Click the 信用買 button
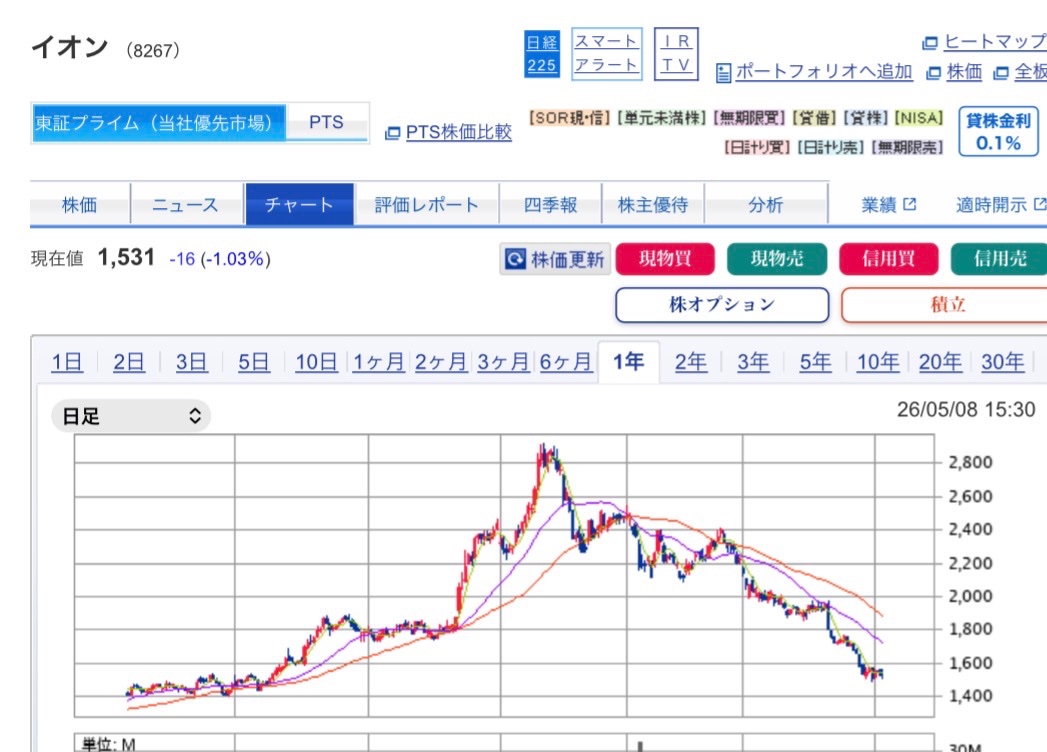The width and height of the screenshot is (1047, 752). [889, 258]
